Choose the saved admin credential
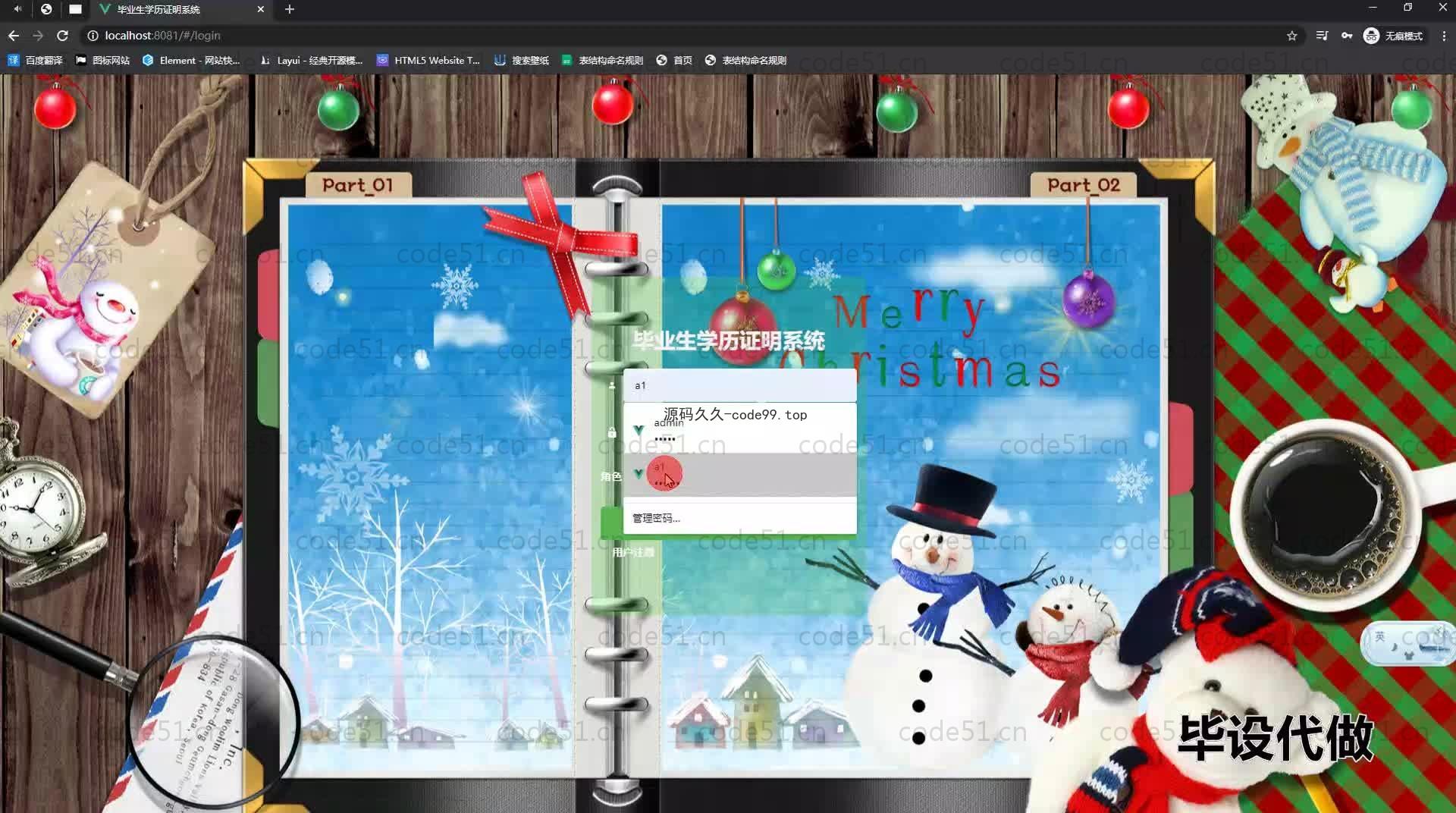The image size is (1456, 813). tap(739, 431)
